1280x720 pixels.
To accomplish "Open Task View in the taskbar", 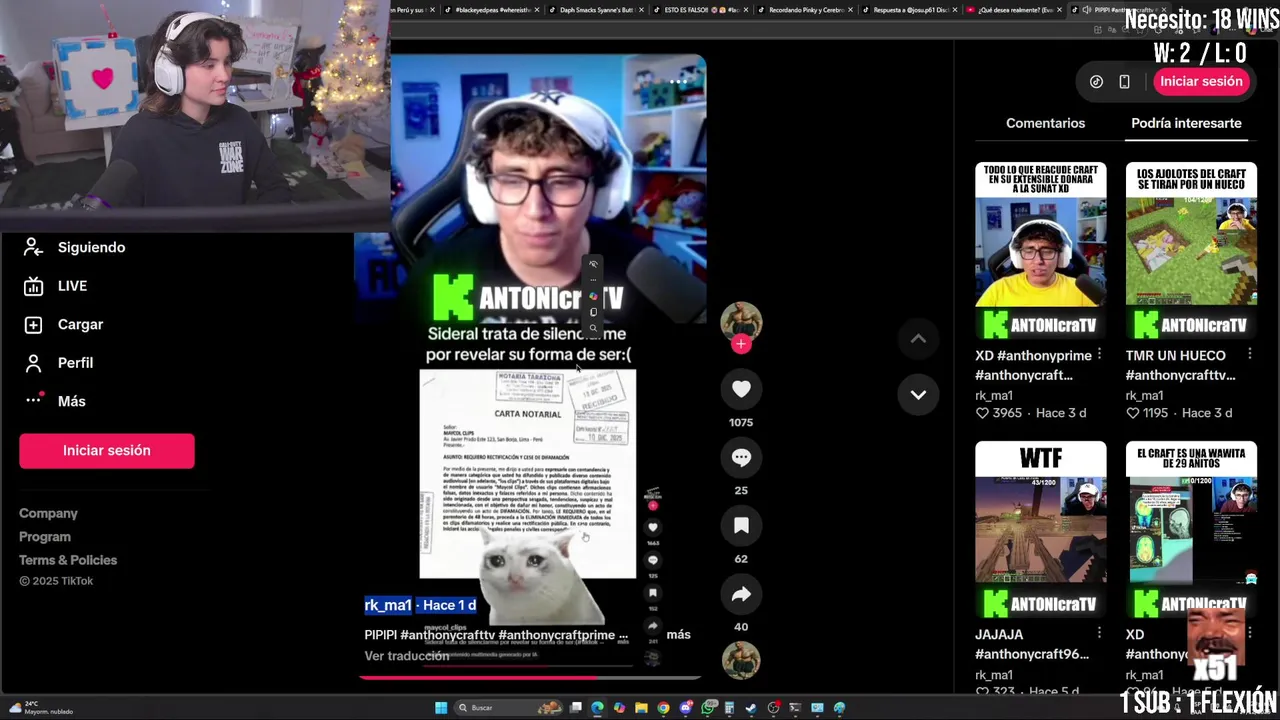I will (575, 708).
